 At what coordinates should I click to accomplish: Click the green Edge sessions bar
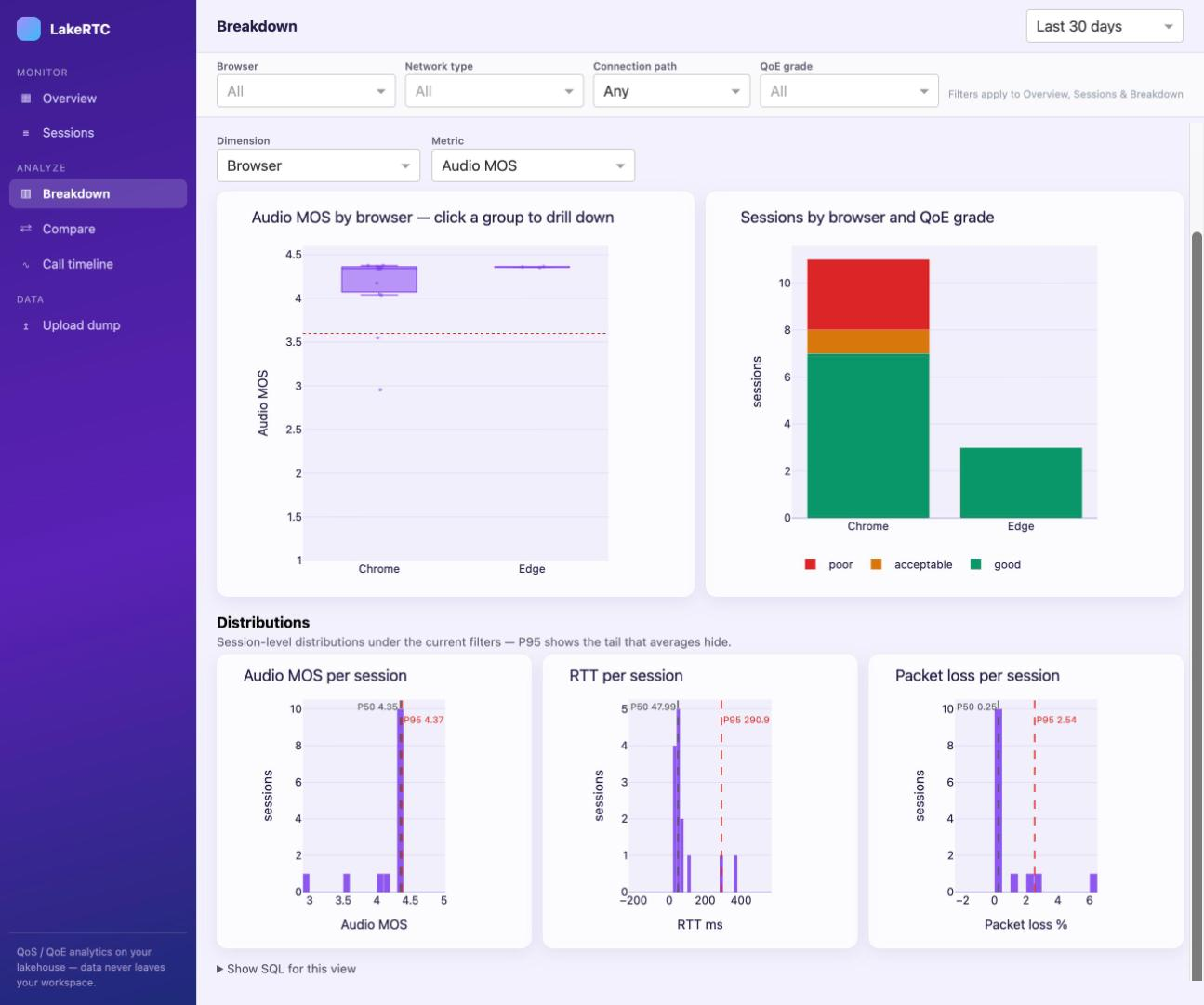[1021, 483]
